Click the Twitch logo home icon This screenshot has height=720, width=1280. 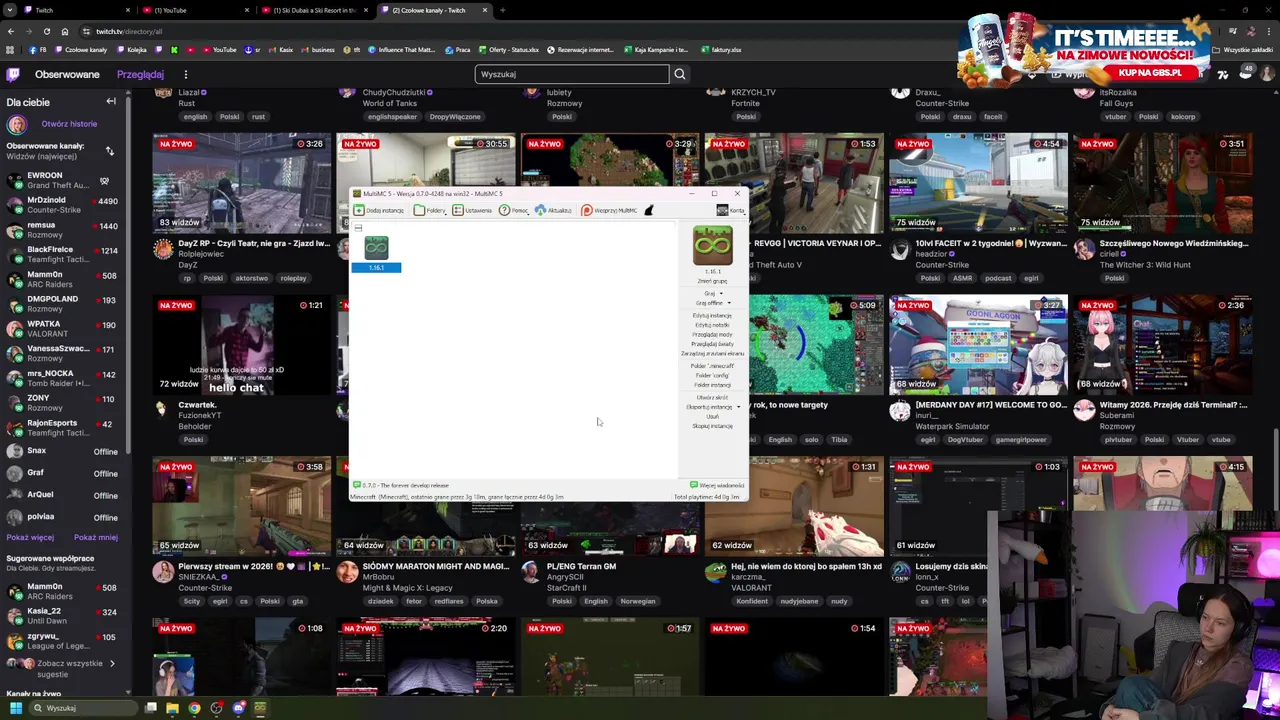pos(13,74)
